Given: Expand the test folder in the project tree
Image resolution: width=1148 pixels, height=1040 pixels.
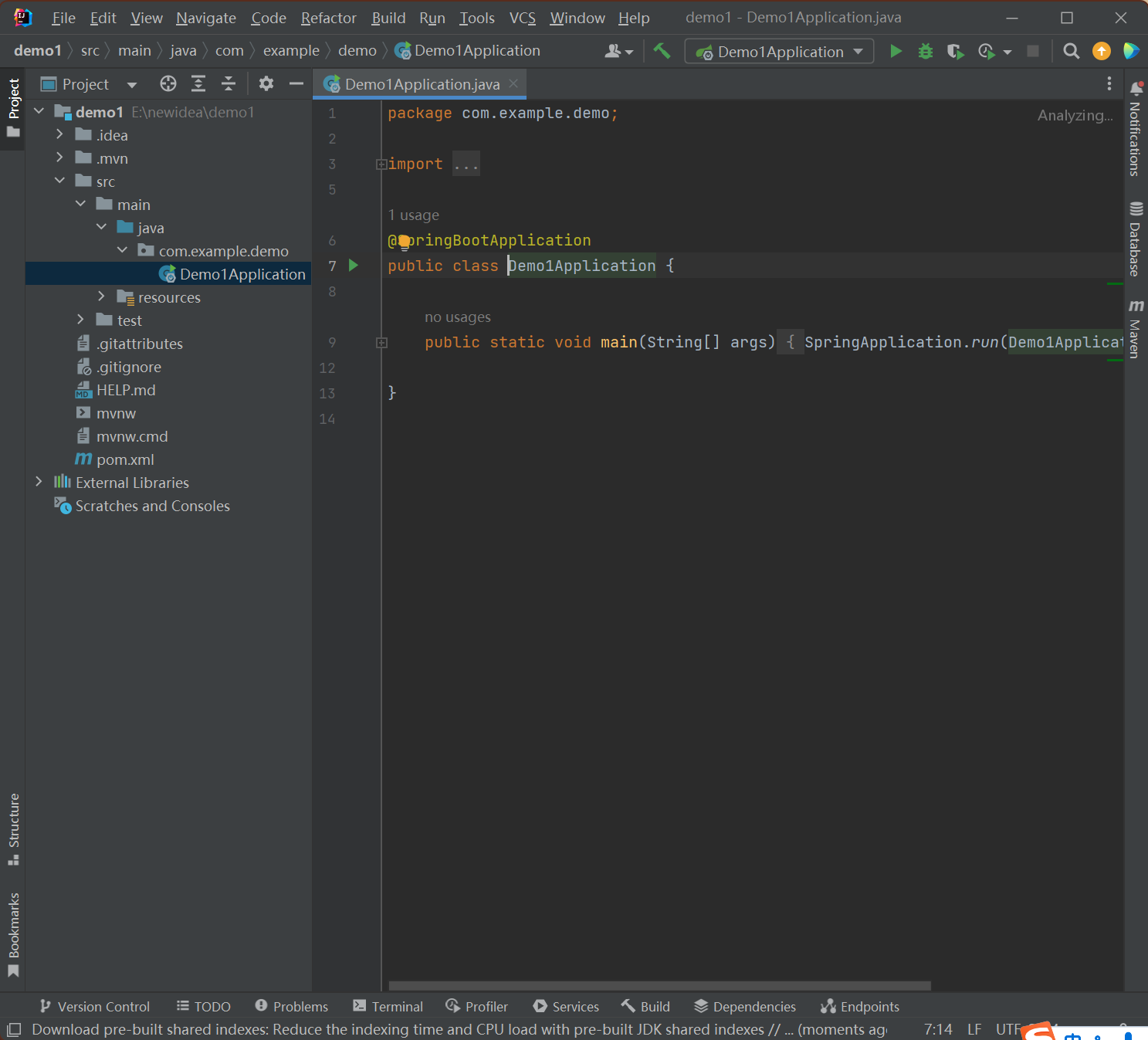Looking at the screenshot, I should coord(81,320).
